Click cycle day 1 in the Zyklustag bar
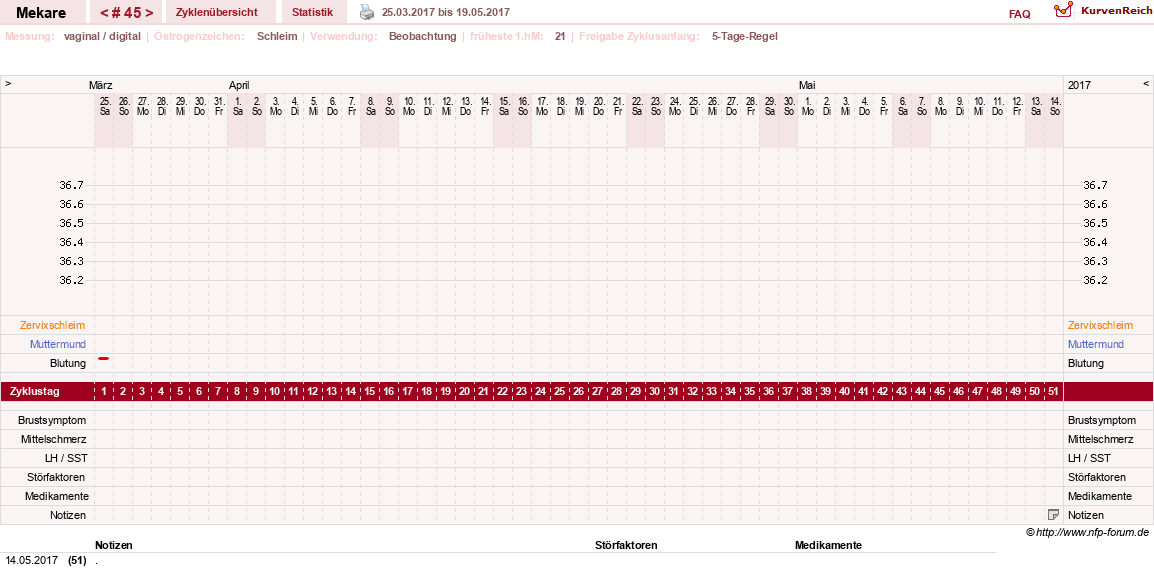The image size is (1154, 584). 104,392
